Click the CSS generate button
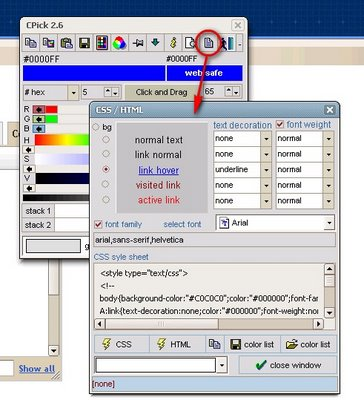Screen dimensions: 364x400 [121, 344]
